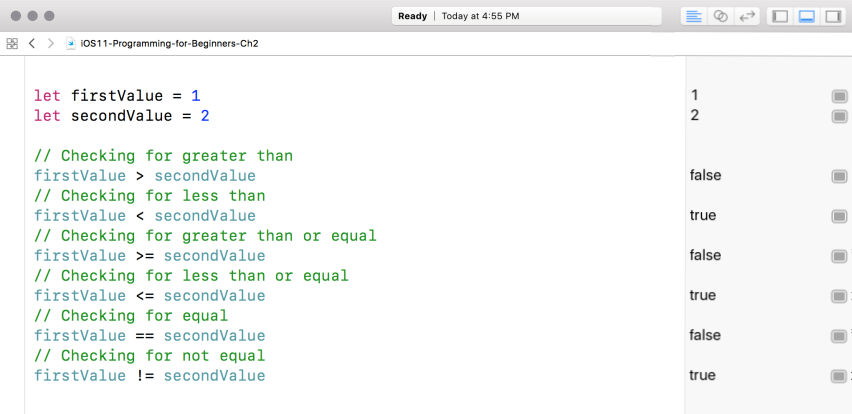Click the code 'firstValue > secondValue'
Screen dimensions: 852x414
[x=145, y=176]
